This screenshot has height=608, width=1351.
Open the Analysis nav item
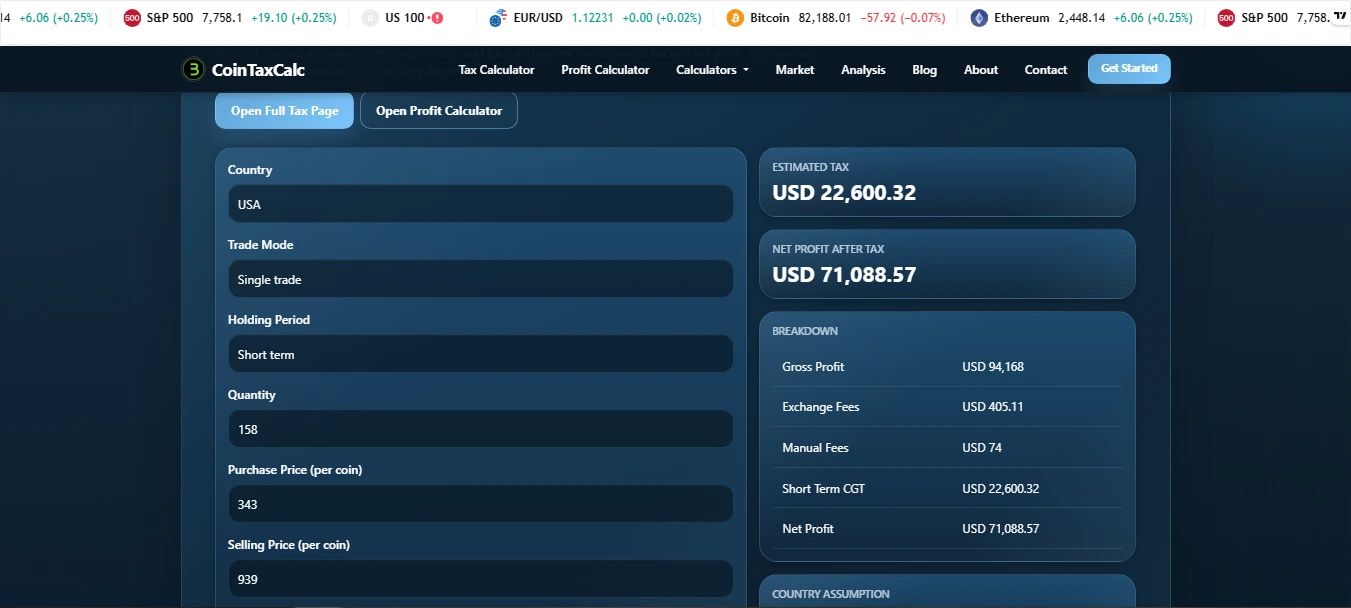863,70
